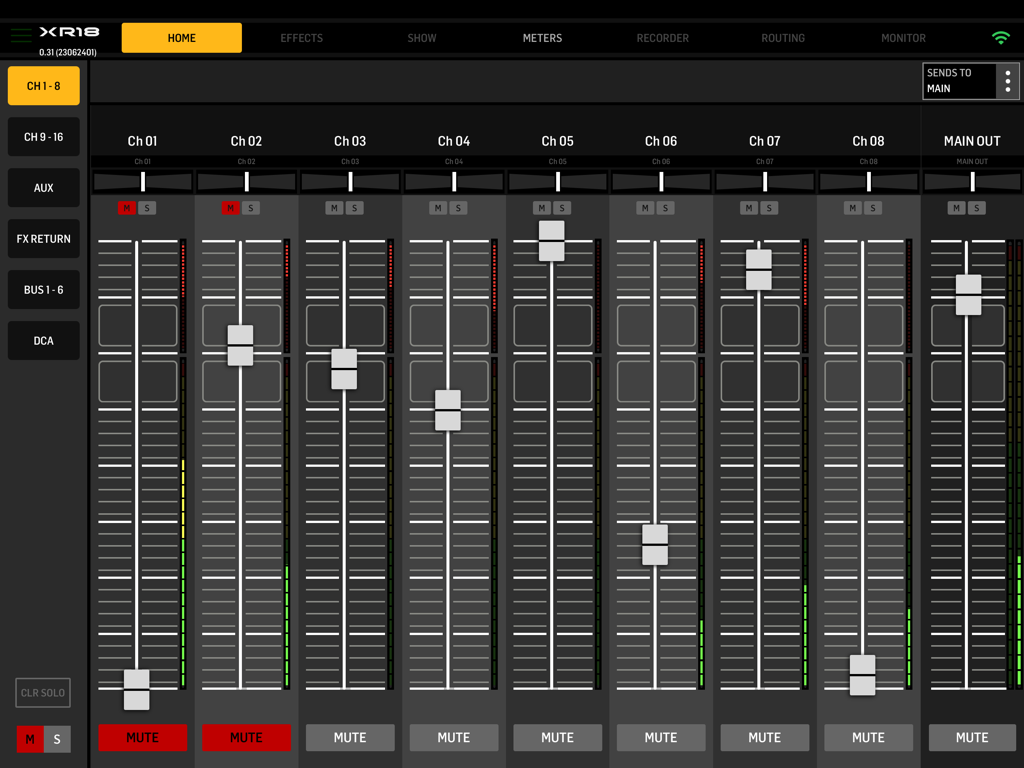Viewport: 1024px width, 768px height.
Task: Open the three-dot menu beside SENDS TO
Action: coord(1006,80)
